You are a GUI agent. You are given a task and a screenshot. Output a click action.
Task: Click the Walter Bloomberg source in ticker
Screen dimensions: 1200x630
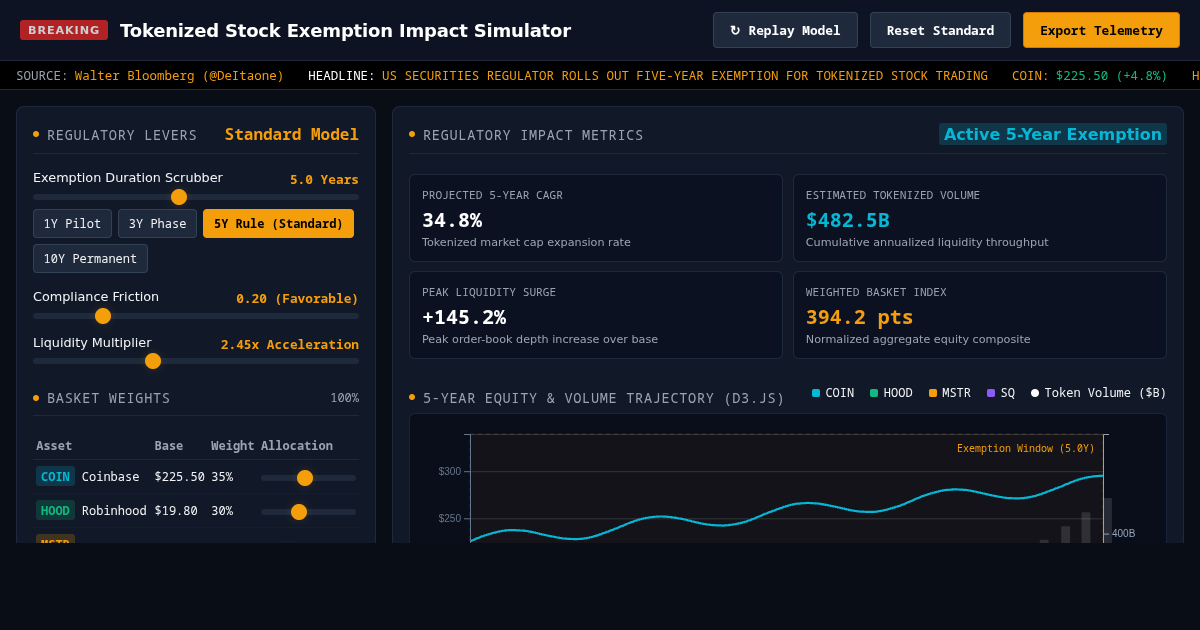(179, 75)
